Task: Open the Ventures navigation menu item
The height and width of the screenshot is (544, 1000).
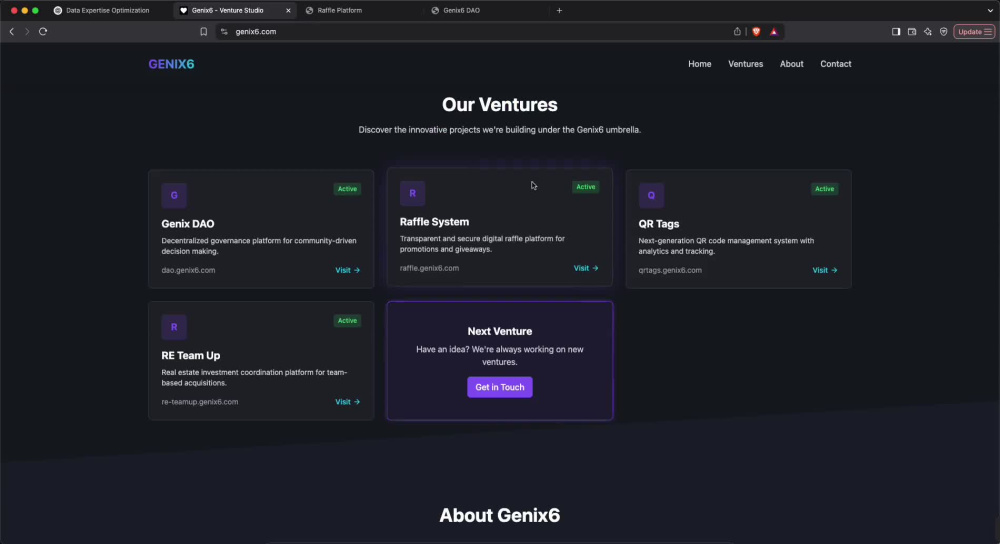Action: click(746, 64)
